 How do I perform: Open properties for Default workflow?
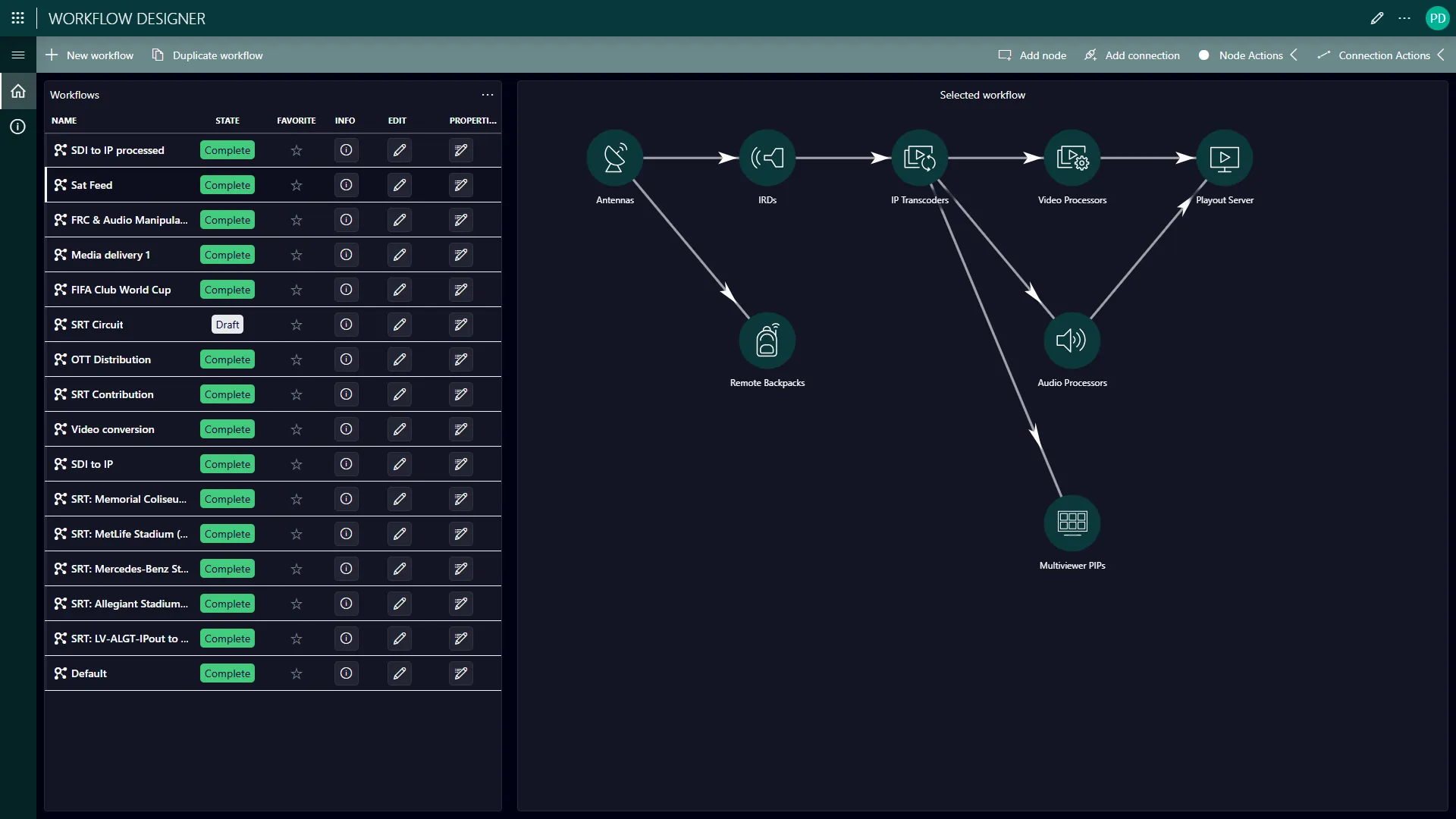click(x=461, y=673)
